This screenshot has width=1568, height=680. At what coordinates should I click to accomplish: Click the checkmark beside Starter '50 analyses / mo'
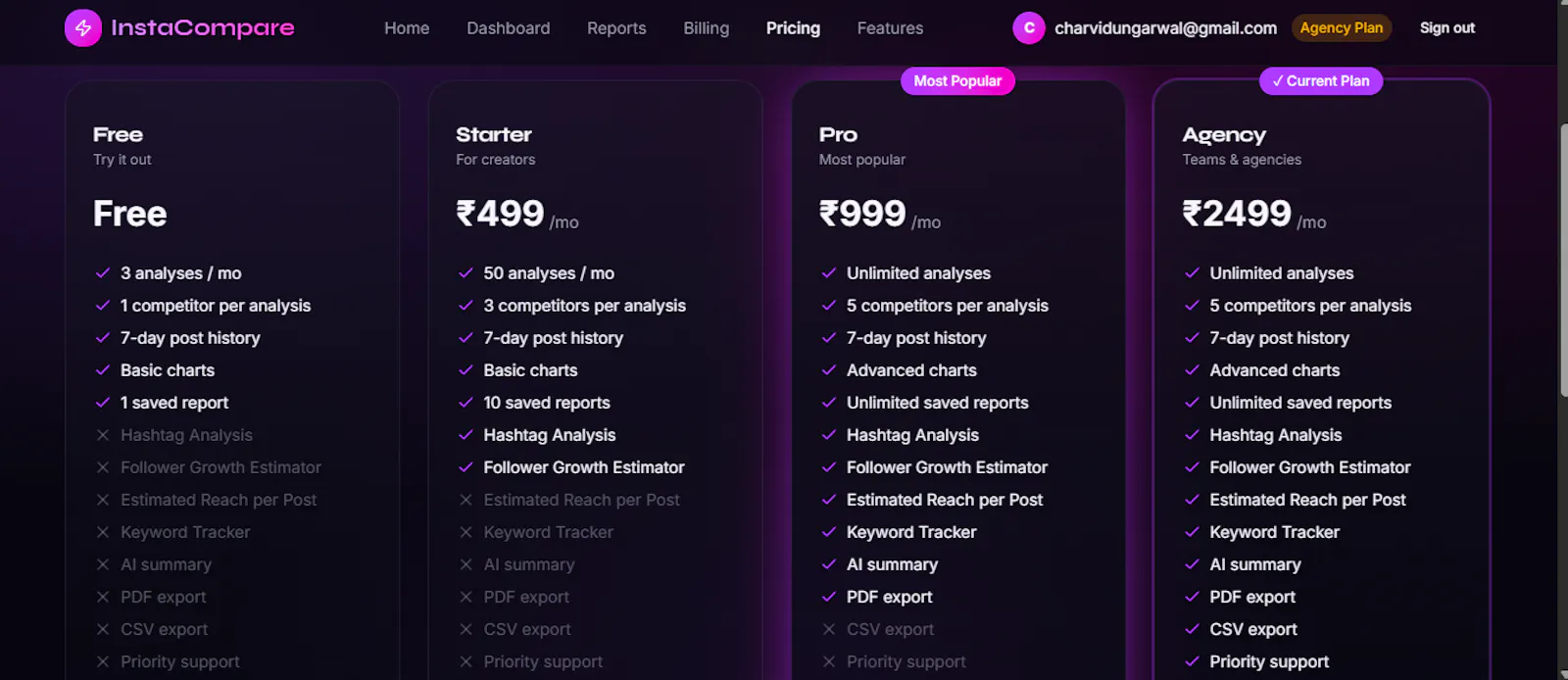pos(465,273)
